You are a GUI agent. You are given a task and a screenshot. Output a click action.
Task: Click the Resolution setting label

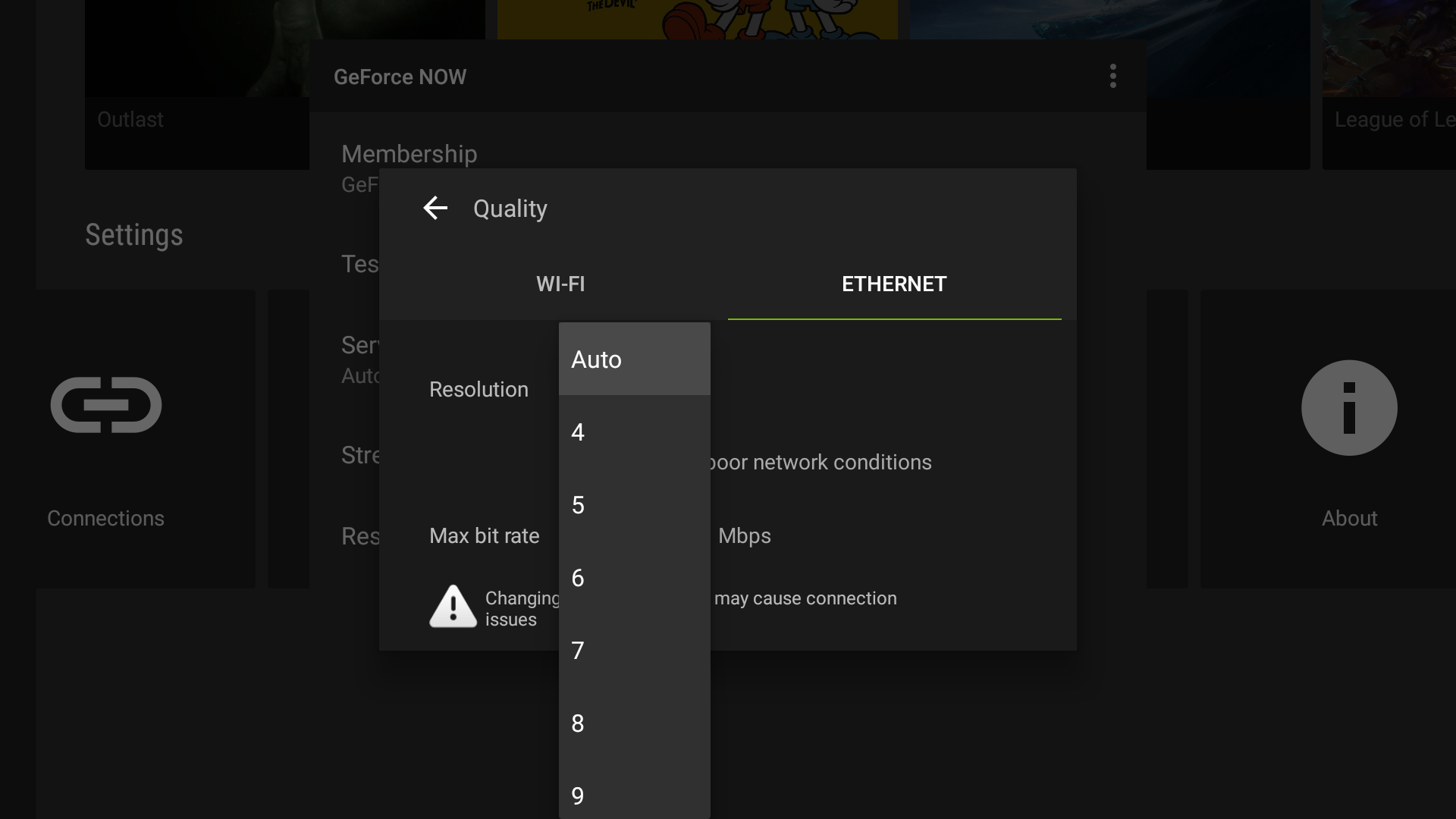479,389
